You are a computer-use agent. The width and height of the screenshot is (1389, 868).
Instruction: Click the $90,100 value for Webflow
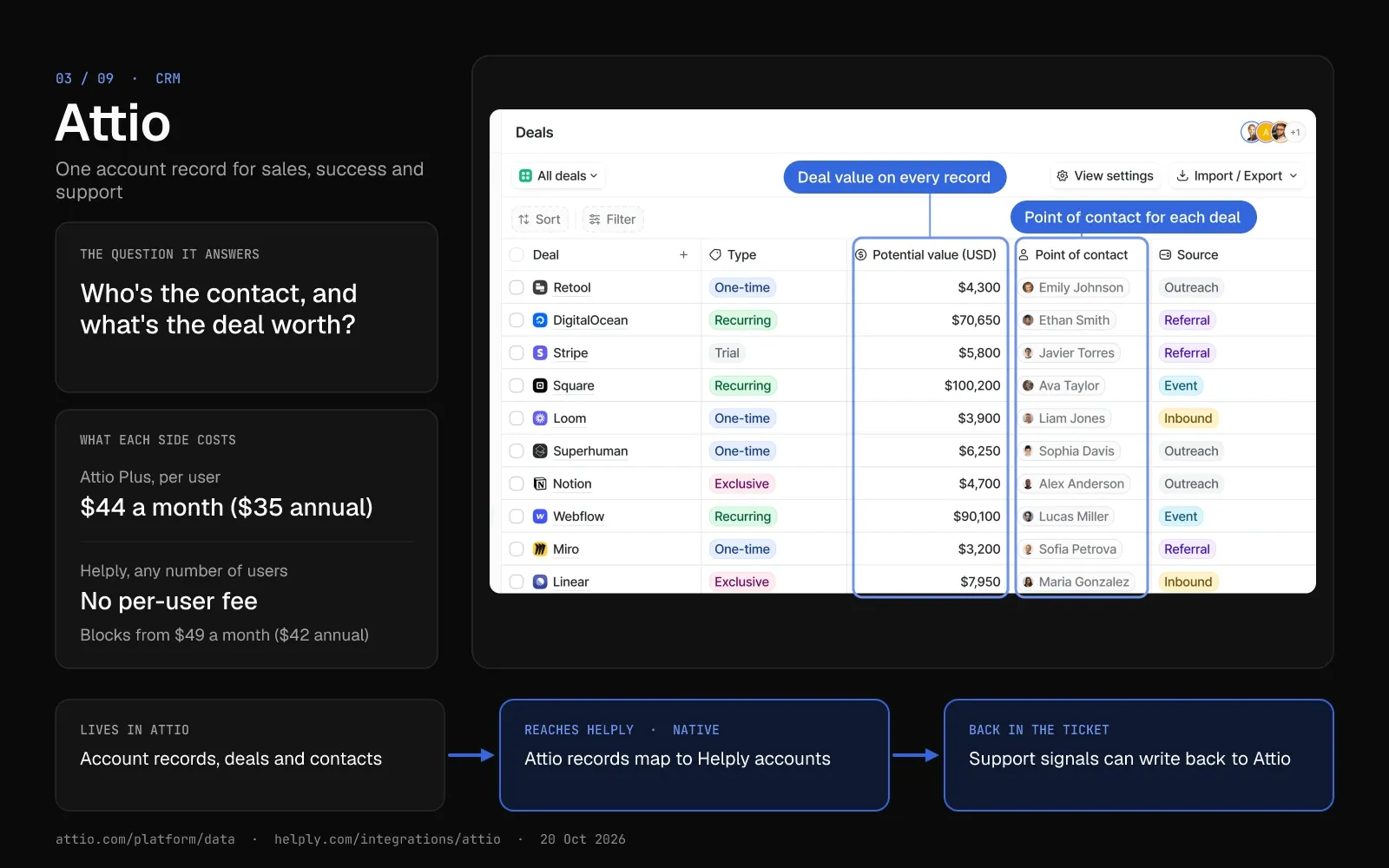(977, 516)
